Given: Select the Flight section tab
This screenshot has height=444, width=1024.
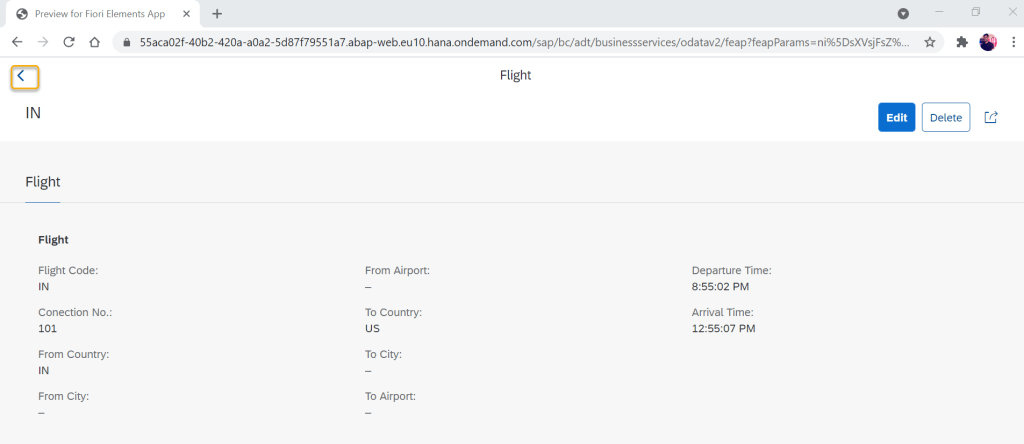Looking at the screenshot, I should [43, 182].
